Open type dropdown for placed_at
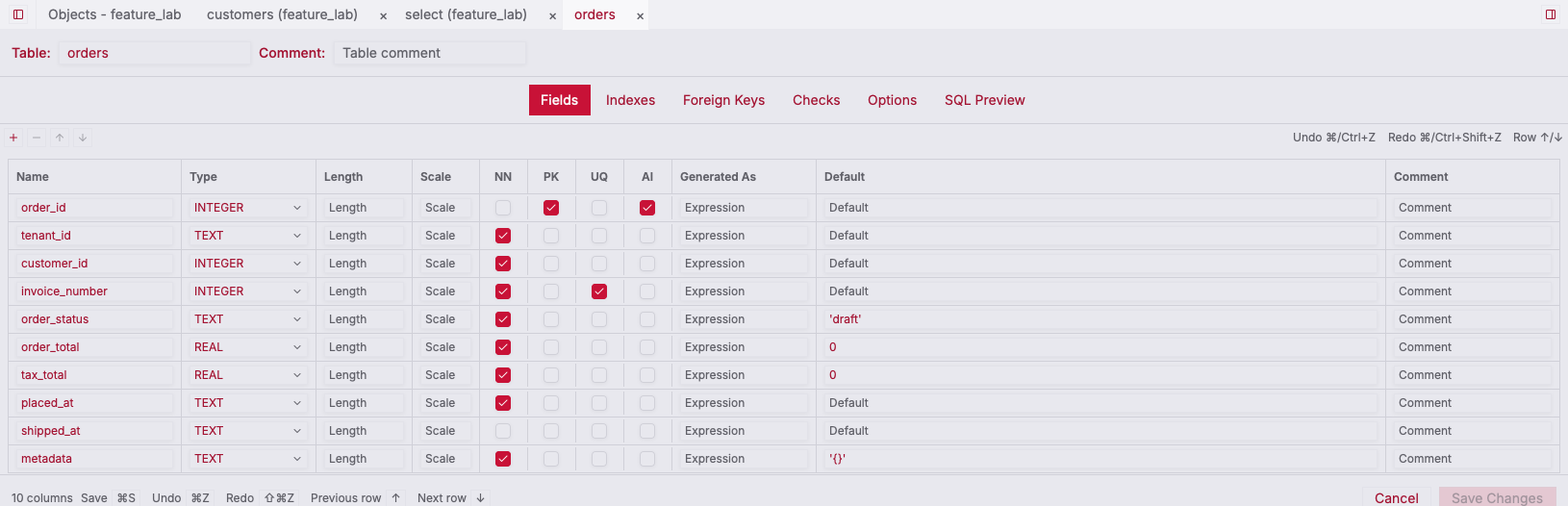This screenshot has width=1568, height=506. (x=248, y=403)
